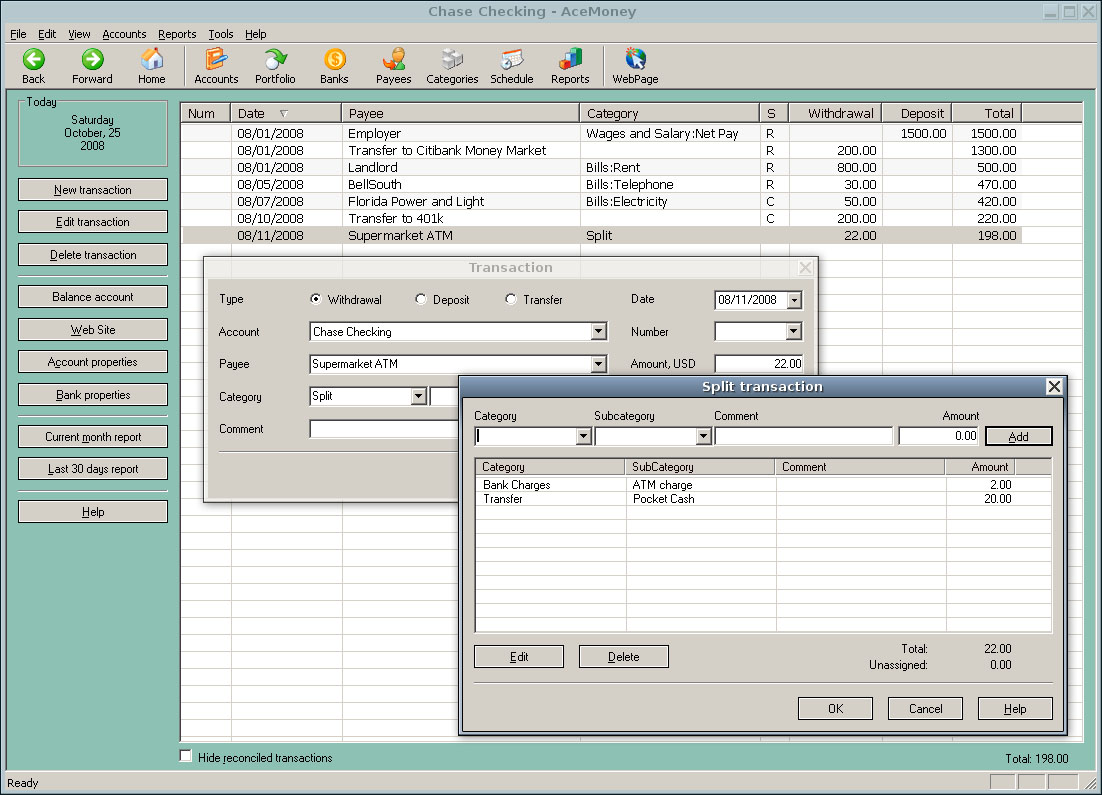Expand the Account dropdown in Transaction dialog

point(598,331)
